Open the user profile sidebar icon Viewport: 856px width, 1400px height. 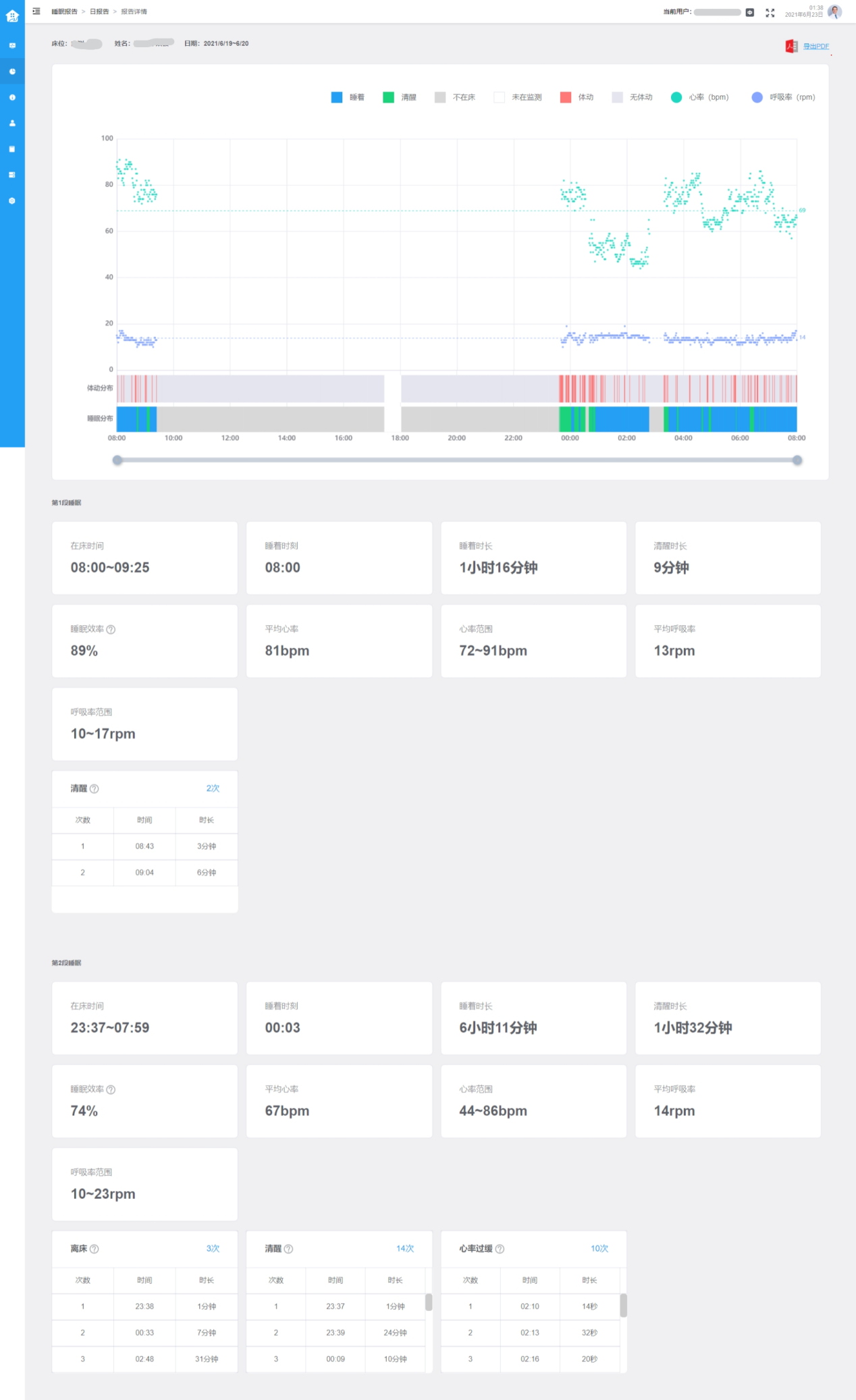click(x=12, y=123)
